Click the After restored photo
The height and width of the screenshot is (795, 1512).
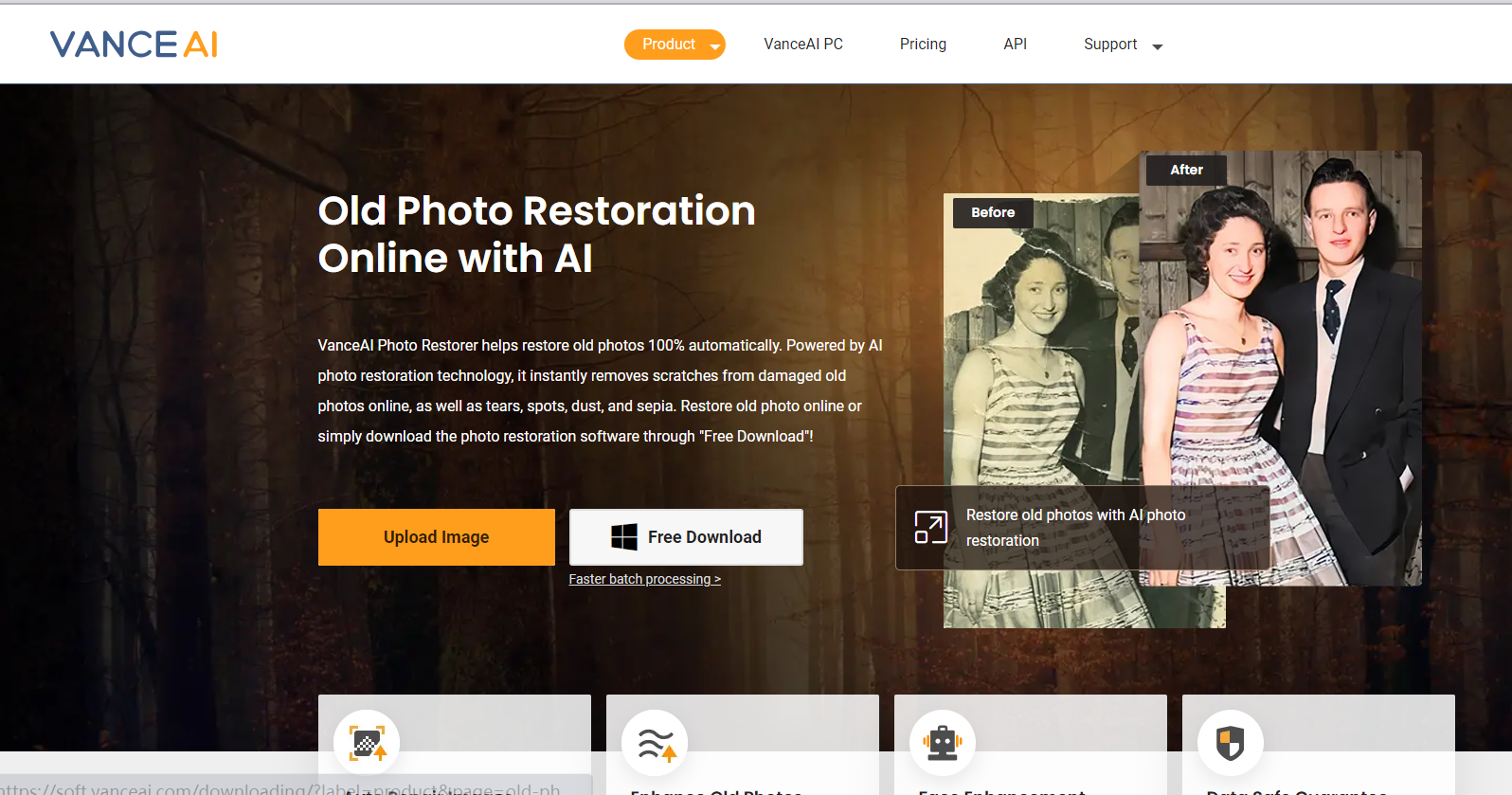point(1281,368)
